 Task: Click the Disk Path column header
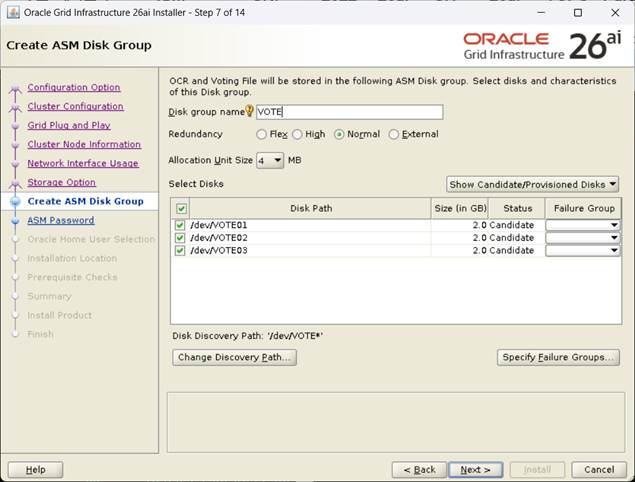[x=310, y=209]
